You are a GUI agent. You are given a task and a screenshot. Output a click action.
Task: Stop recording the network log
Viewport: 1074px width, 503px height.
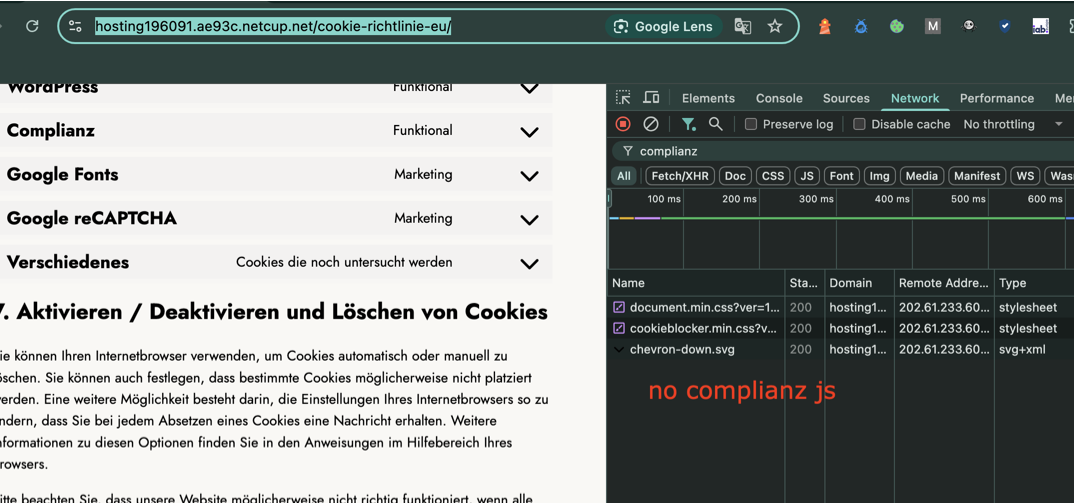[x=623, y=123]
